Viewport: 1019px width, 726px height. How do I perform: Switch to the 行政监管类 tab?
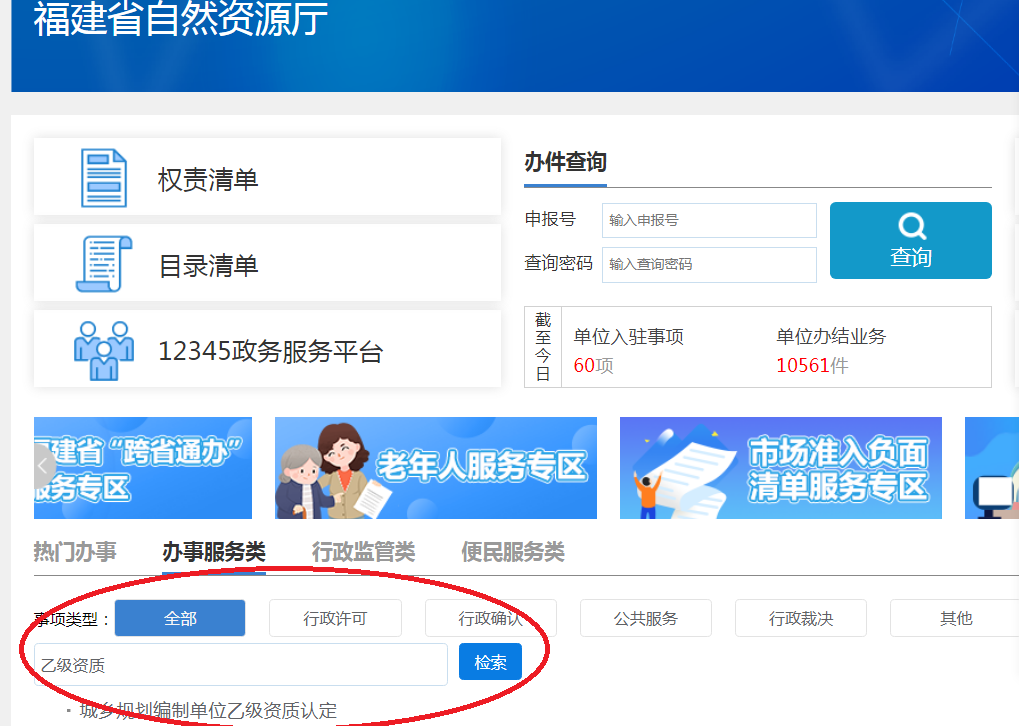point(363,552)
